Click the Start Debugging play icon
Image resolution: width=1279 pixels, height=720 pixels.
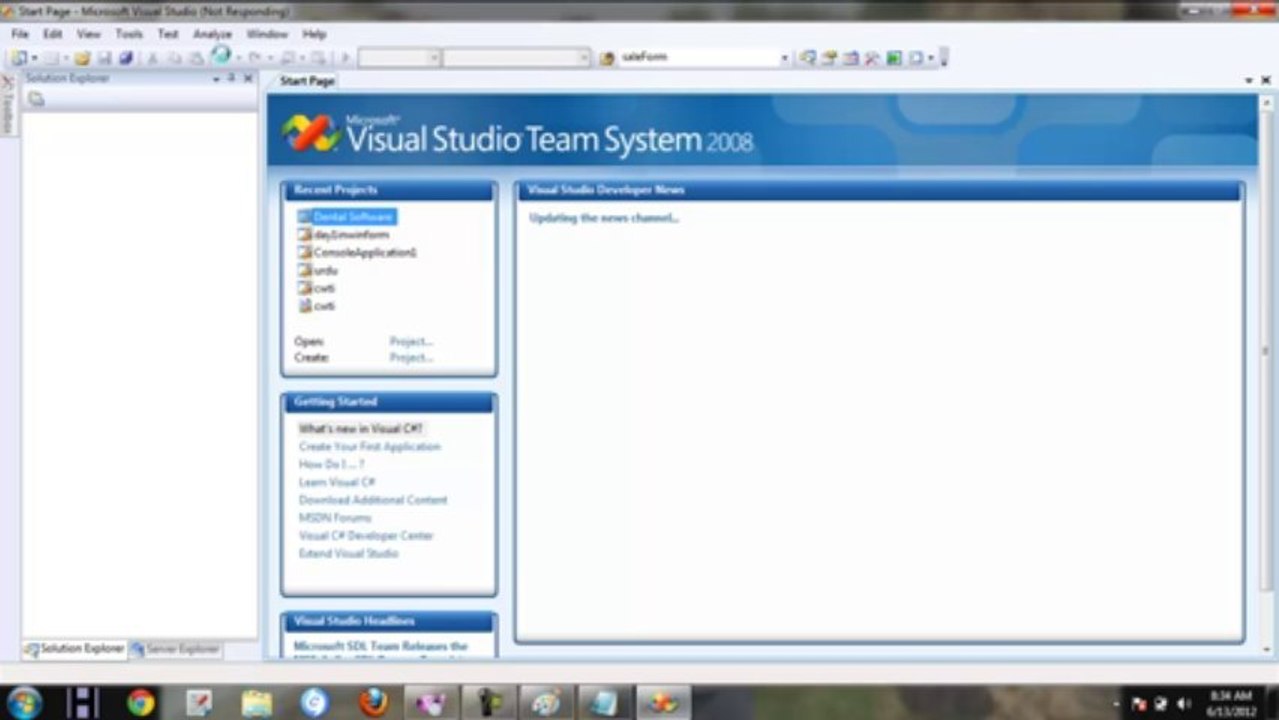[x=345, y=58]
